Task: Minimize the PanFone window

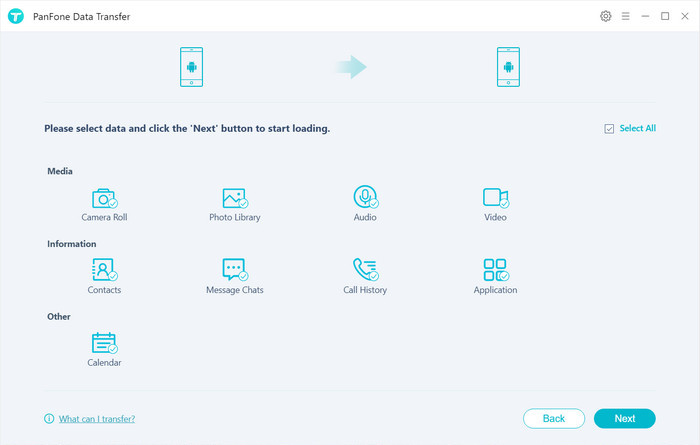Action: pos(645,16)
